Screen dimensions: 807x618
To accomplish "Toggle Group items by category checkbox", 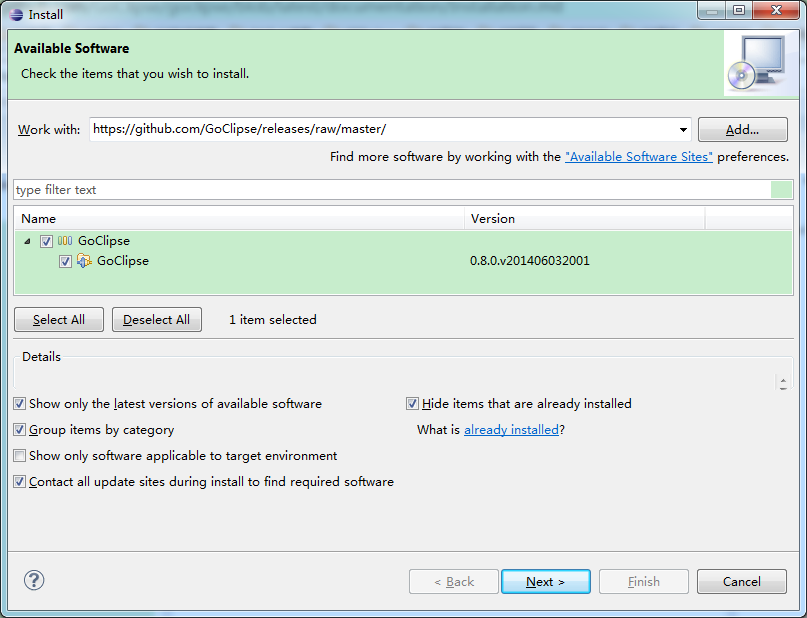I will [x=20, y=430].
